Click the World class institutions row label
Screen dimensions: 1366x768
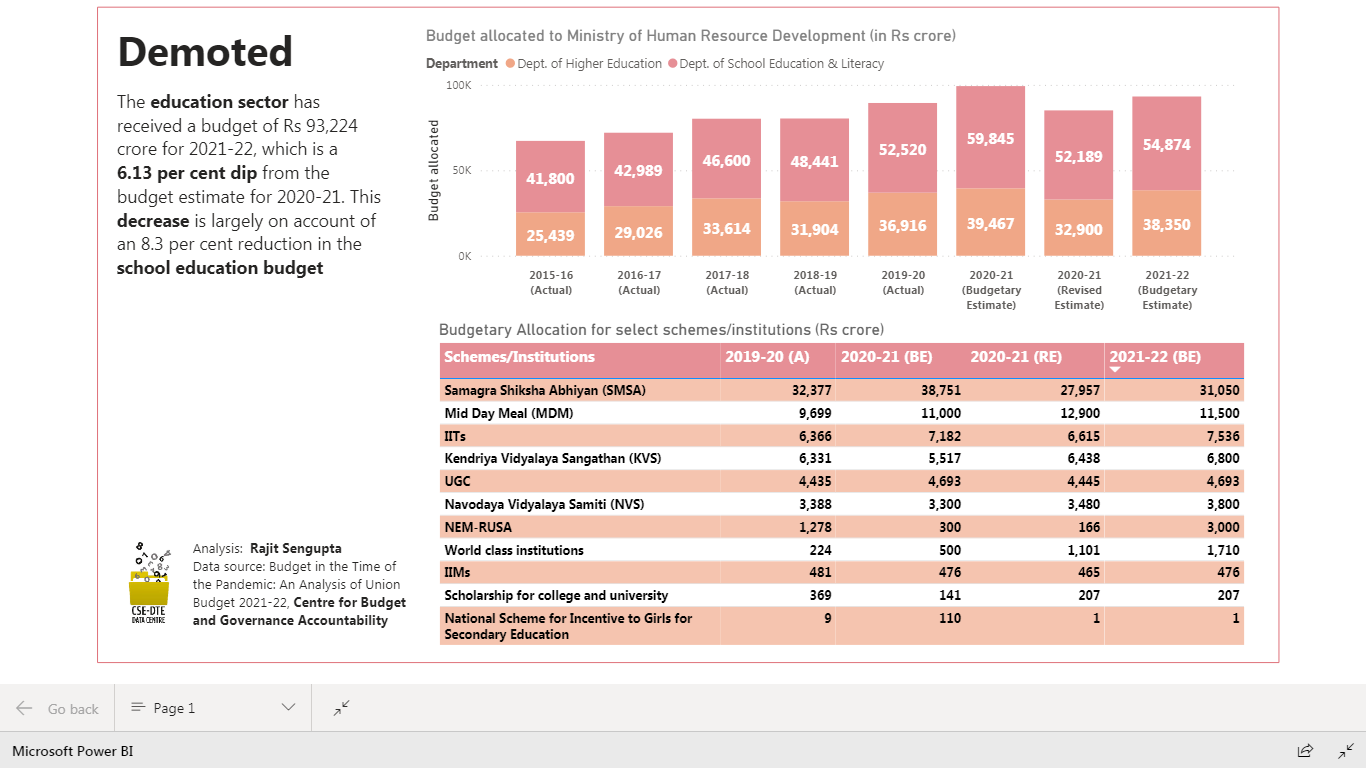pyautogui.click(x=514, y=550)
